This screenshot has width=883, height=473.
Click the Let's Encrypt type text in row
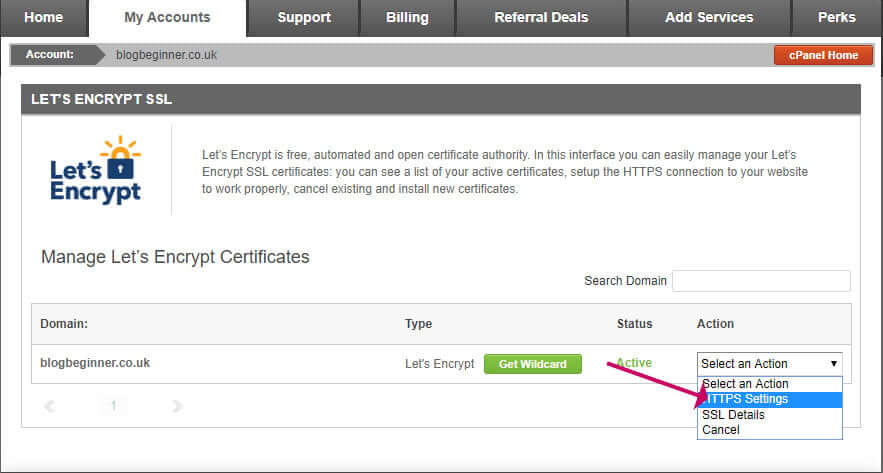[440, 364]
